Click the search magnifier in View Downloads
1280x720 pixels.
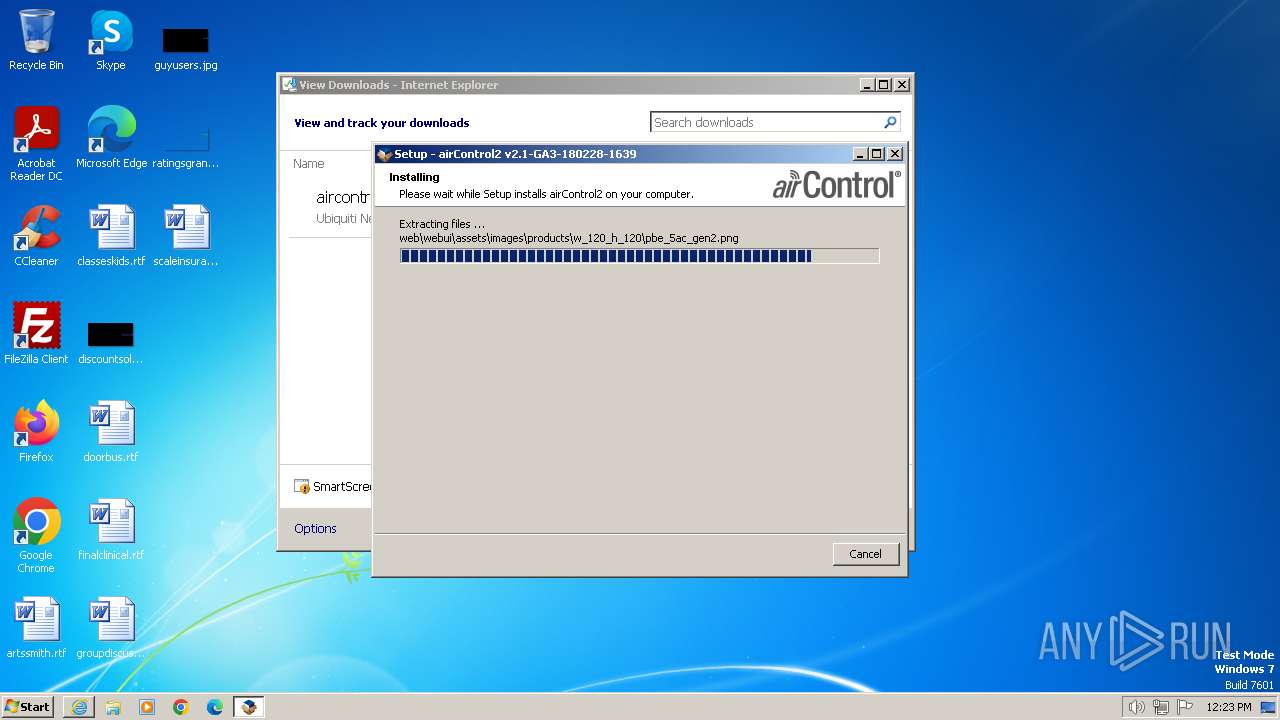(890, 122)
